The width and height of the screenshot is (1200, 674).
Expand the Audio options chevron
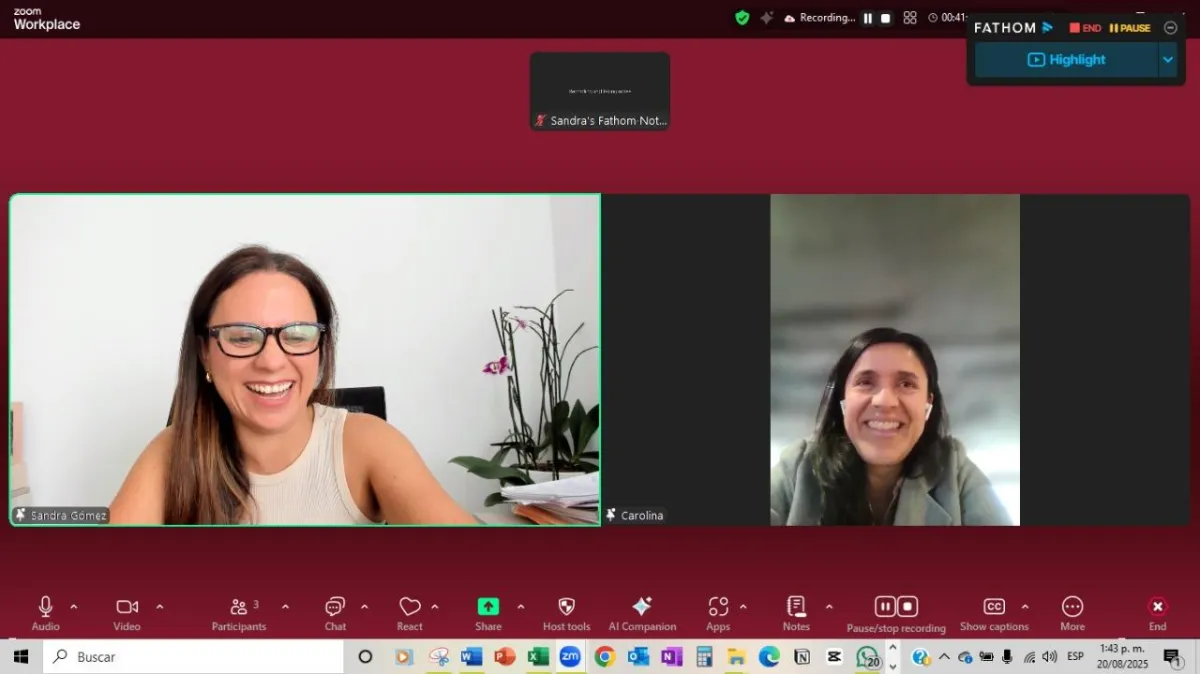(73, 607)
